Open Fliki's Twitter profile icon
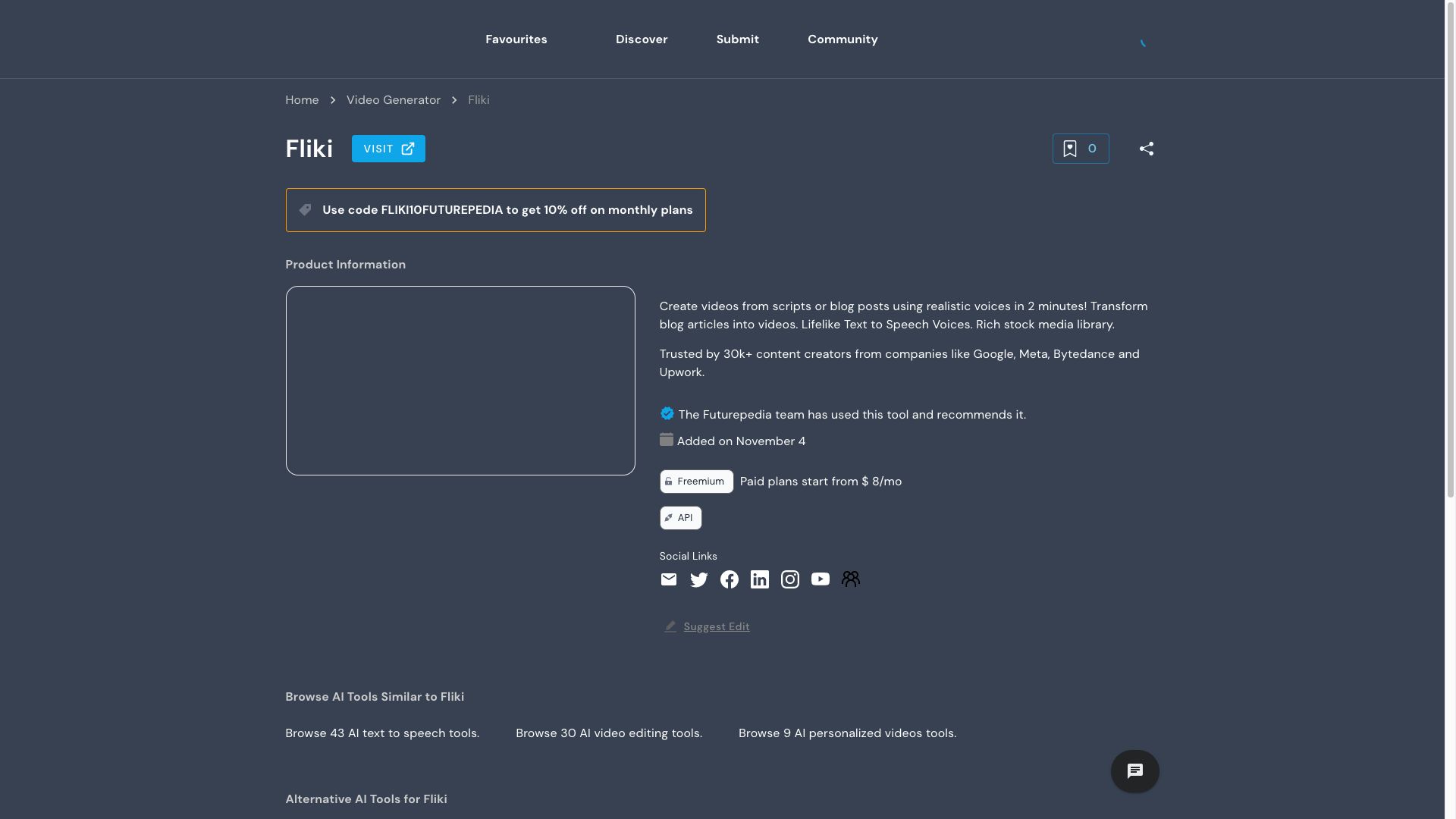The image size is (1456, 819). [698, 579]
